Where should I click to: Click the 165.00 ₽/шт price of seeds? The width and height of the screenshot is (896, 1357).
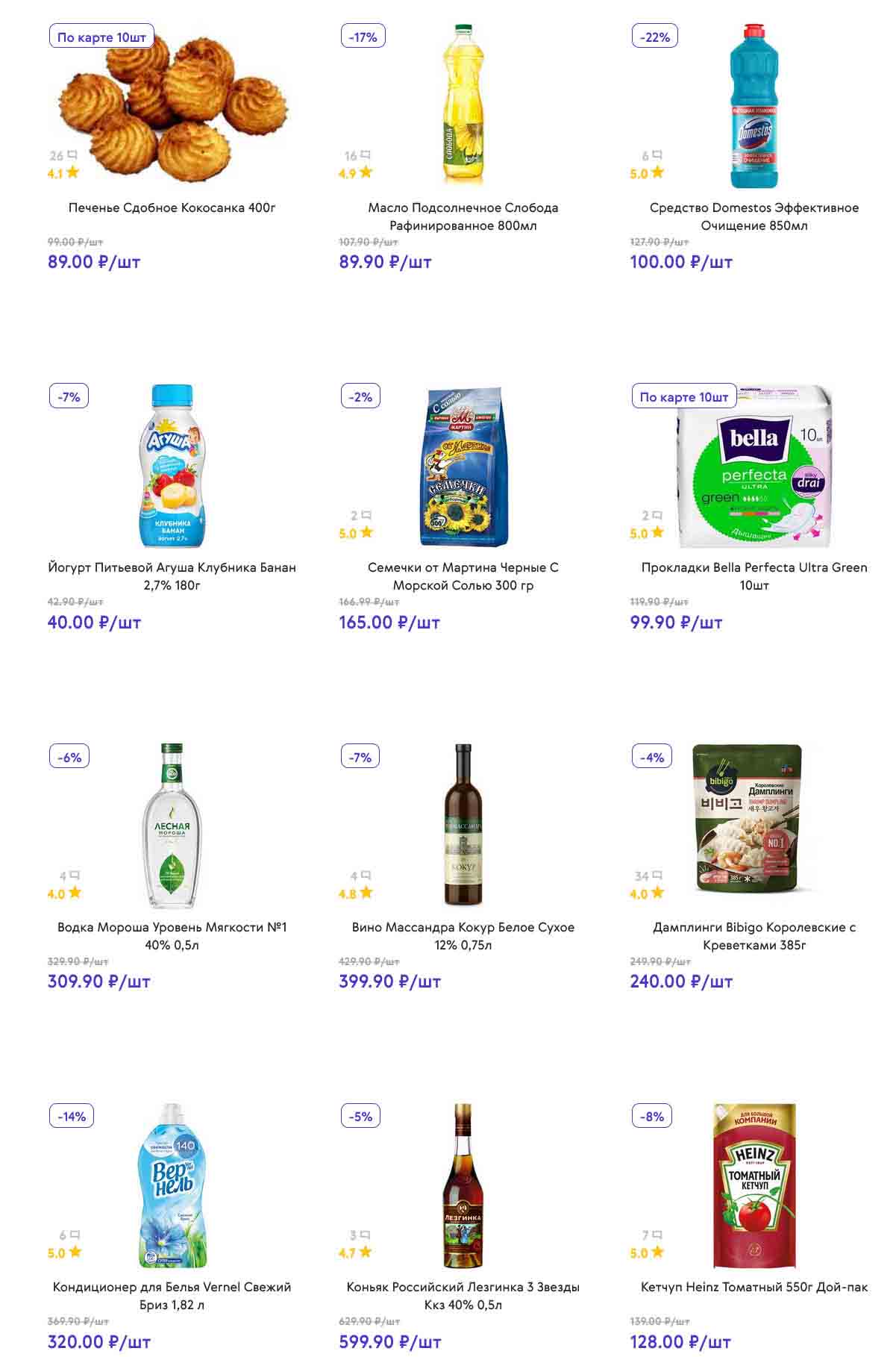[389, 623]
